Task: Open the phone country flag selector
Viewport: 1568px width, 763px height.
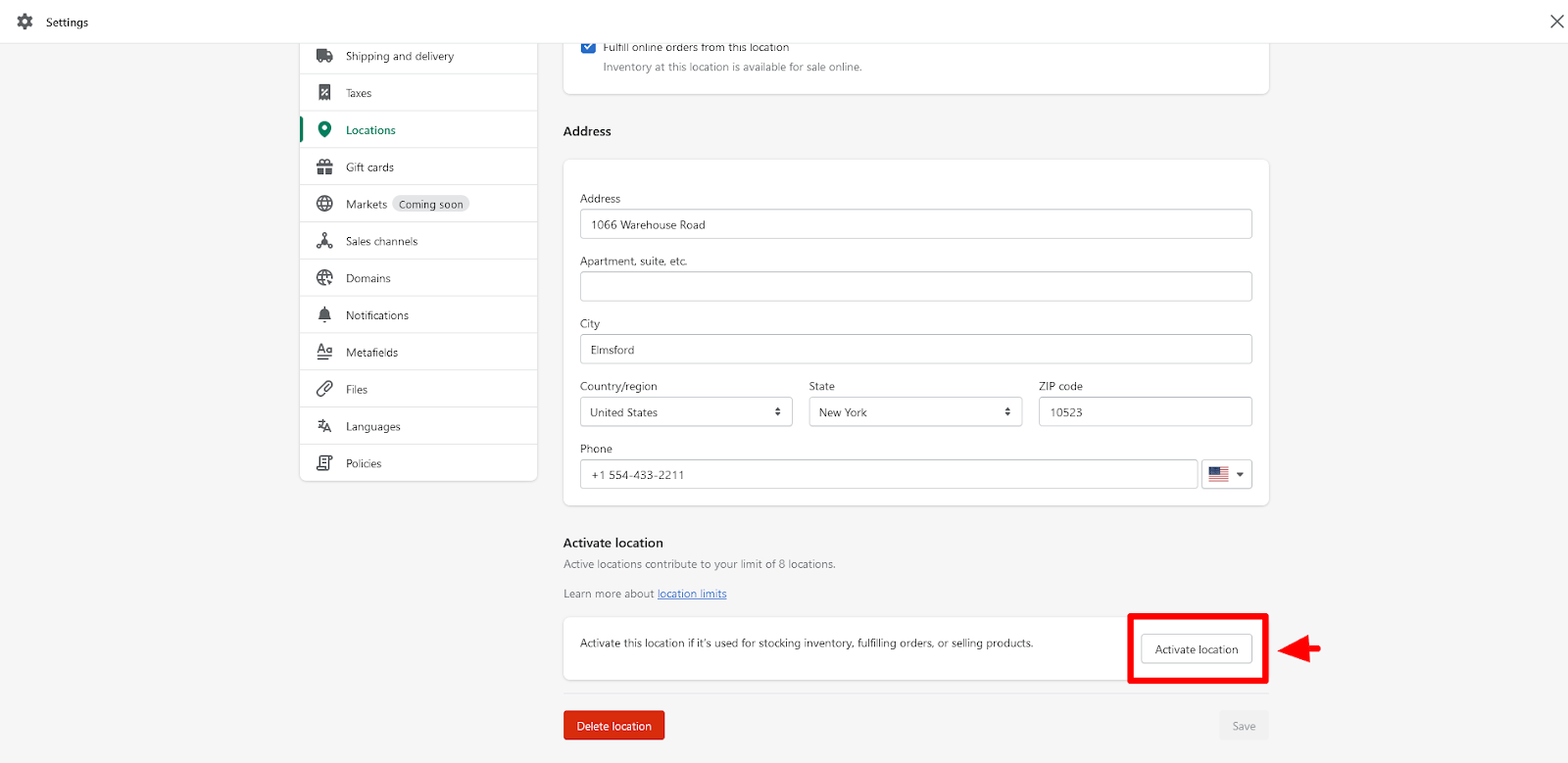Action: point(1226,475)
